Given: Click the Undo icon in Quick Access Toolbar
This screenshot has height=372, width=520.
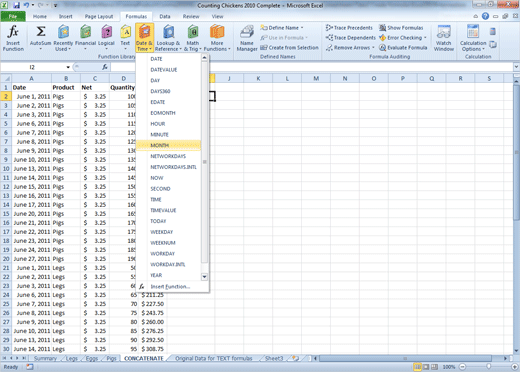Looking at the screenshot, I should click(27, 5).
